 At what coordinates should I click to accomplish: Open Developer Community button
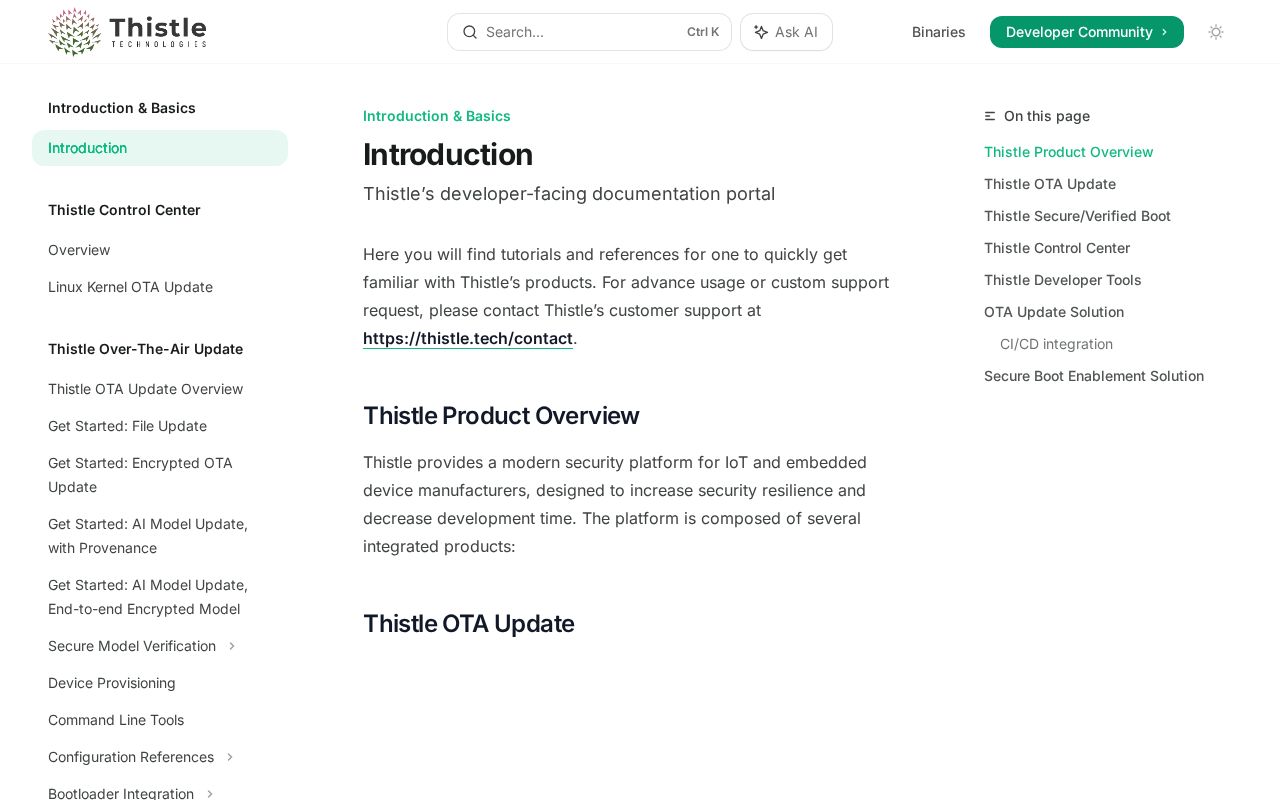coord(1086,32)
